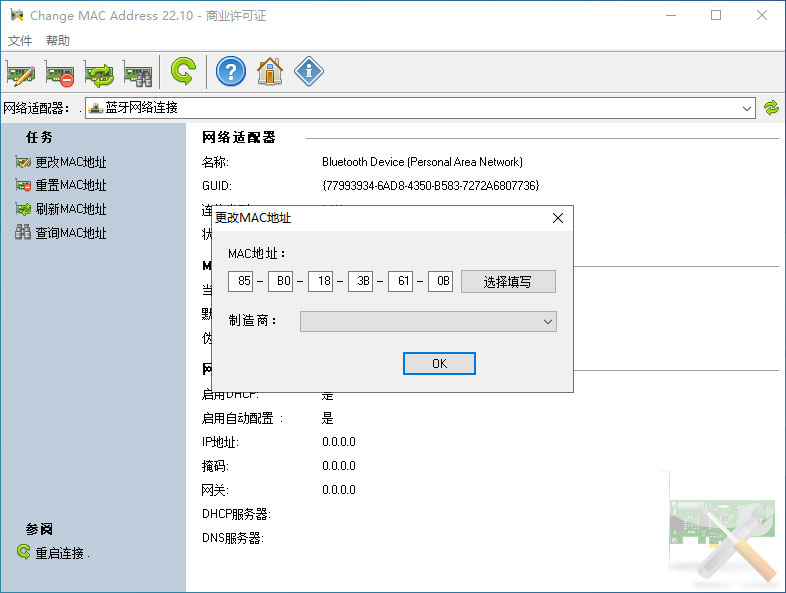Image resolution: width=786 pixels, height=593 pixels.
Task: Maximize the Change MAC Address window
Action: click(716, 16)
